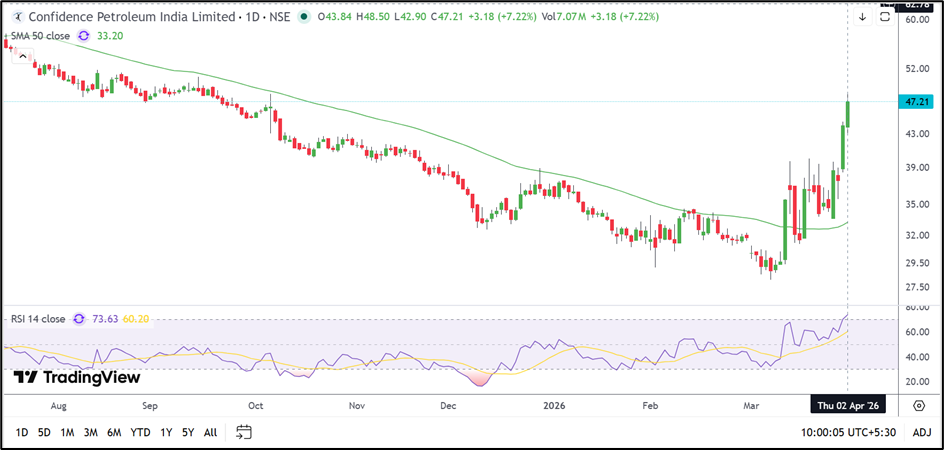This screenshot has width=944, height=450.
Task: Click the SMA 50 indicator refresh icon
Action: [84, 35]
